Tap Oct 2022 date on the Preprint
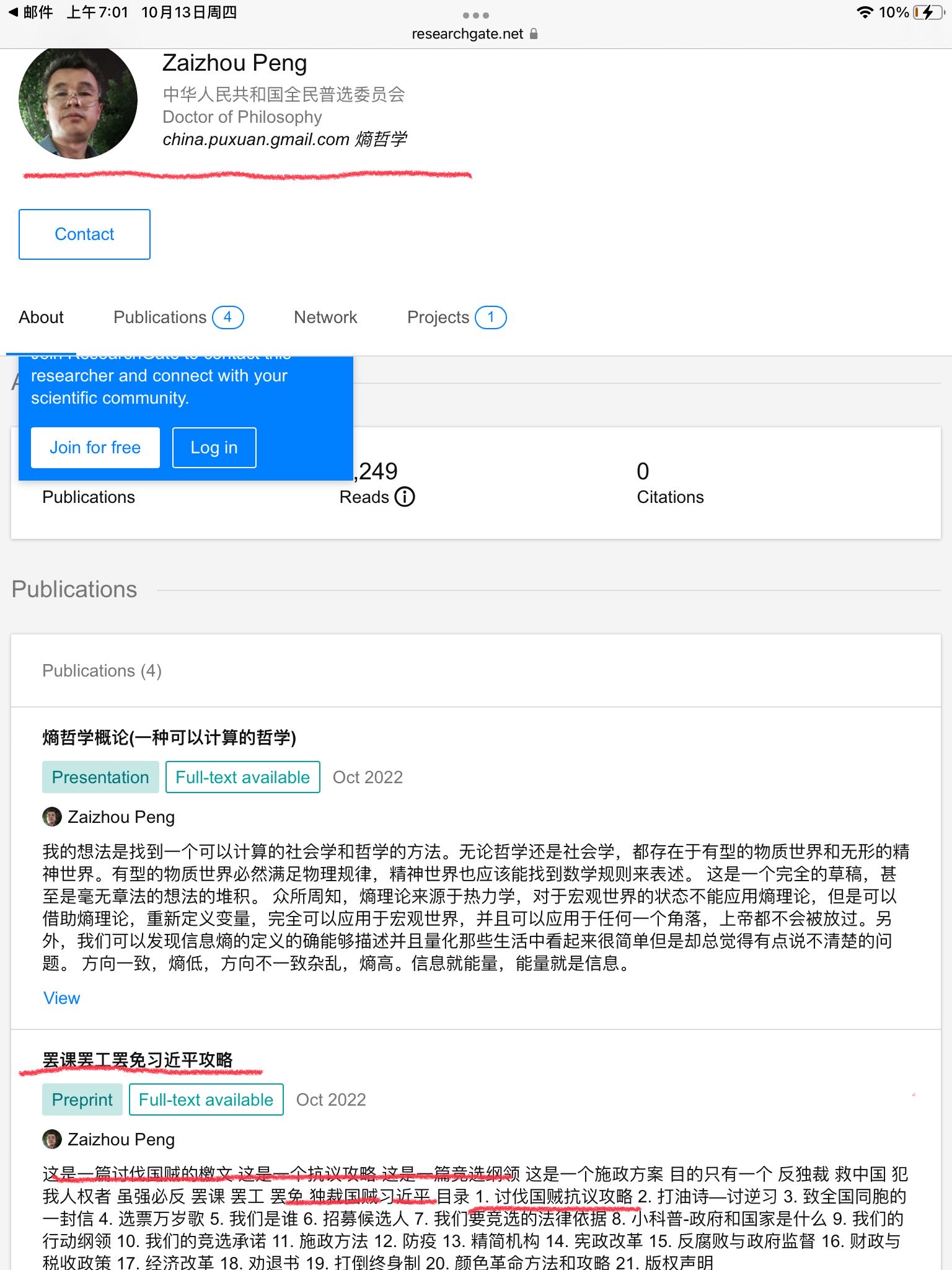The height and width of the screenshot is (1270, 952). click(331, 1099)
